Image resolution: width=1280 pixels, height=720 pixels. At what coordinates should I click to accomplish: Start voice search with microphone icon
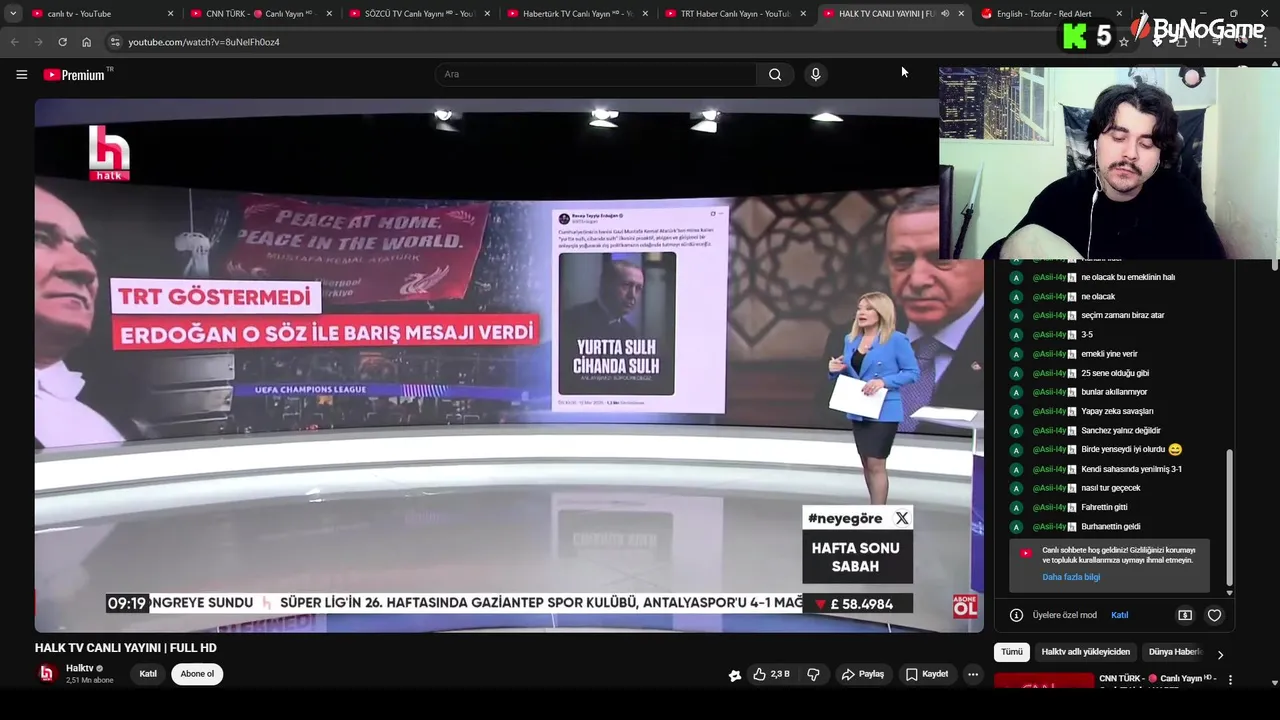coord(816,74)
